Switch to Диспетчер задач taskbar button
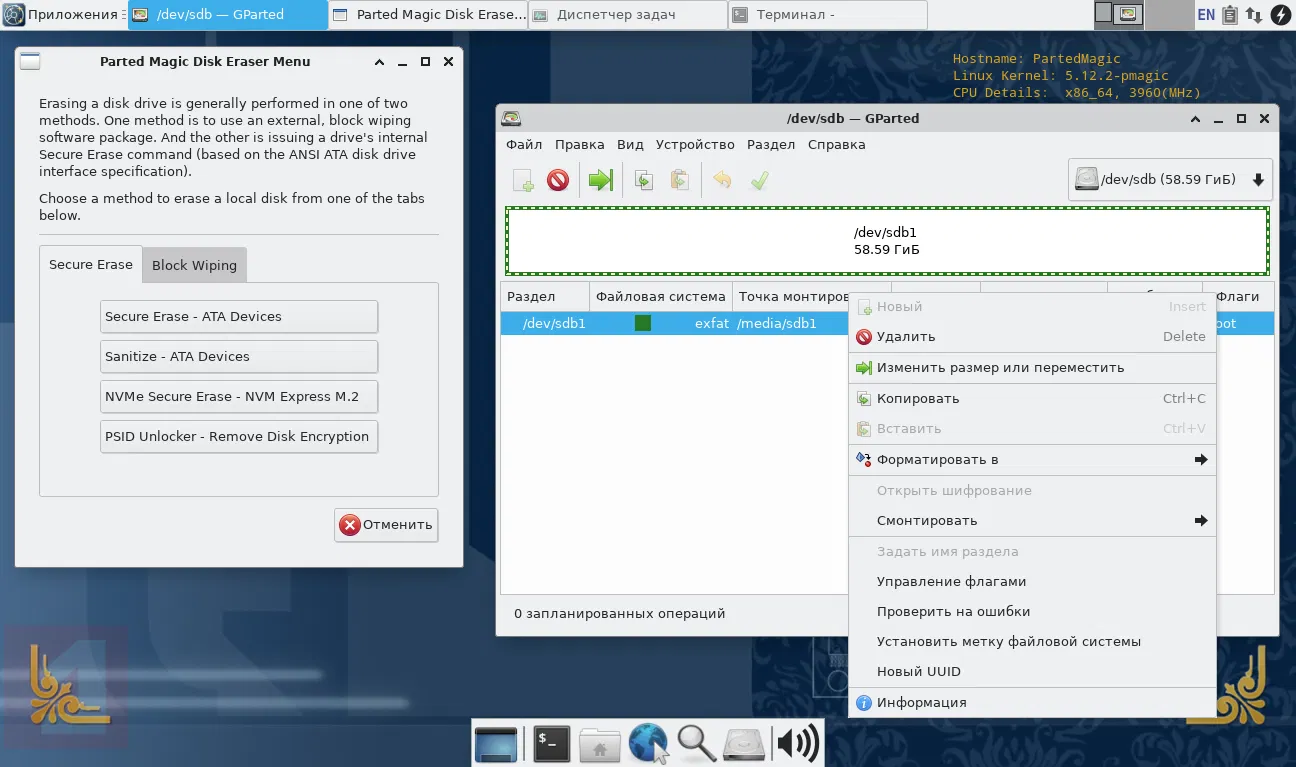The height and width of the screenshot is (767, 1296). [628, 15]
